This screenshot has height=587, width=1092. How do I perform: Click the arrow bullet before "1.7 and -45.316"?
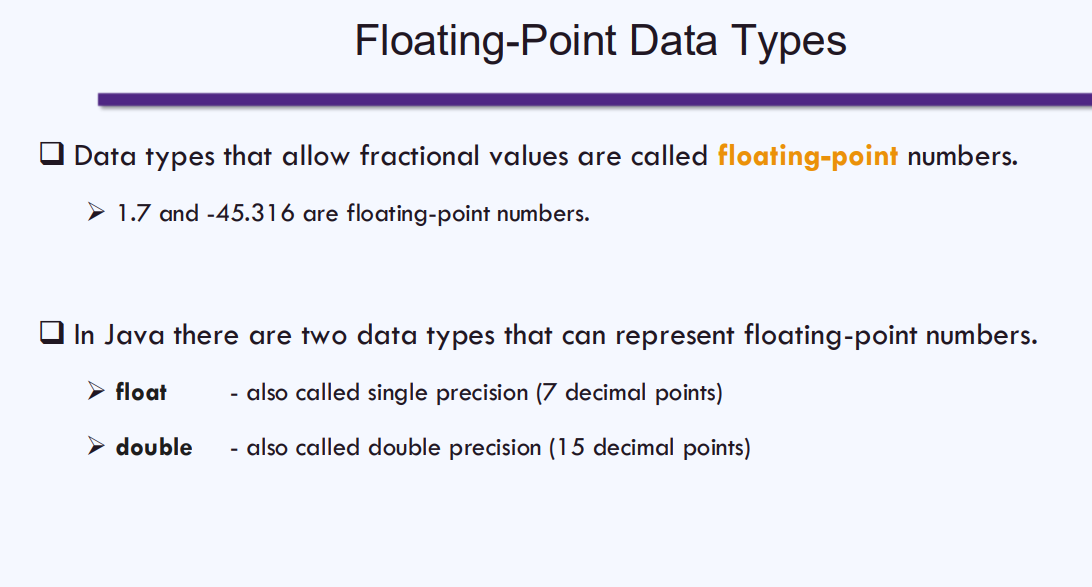point(96,213)
